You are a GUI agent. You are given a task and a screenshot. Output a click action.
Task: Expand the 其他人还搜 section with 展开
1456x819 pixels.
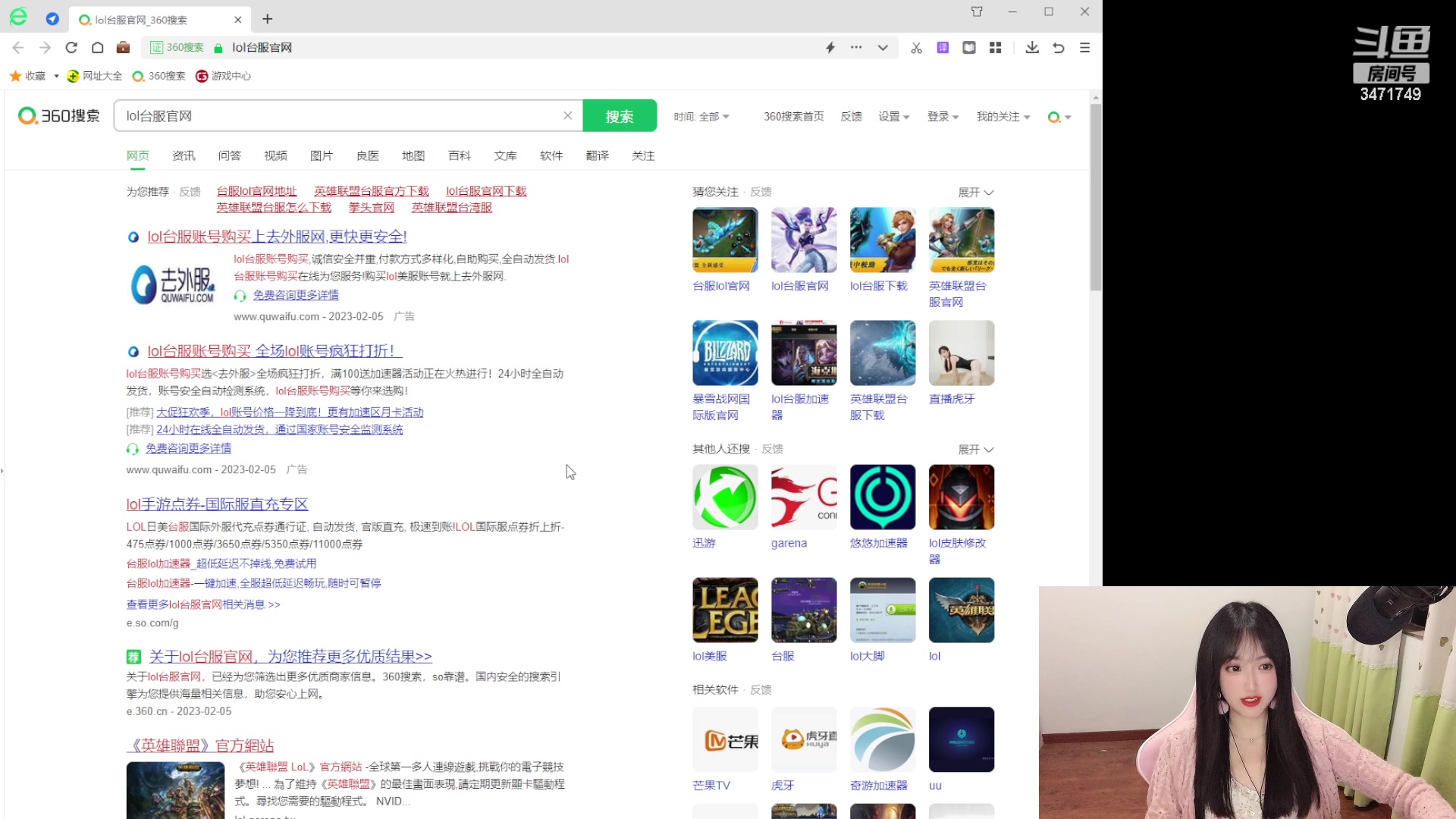(975, 450)
